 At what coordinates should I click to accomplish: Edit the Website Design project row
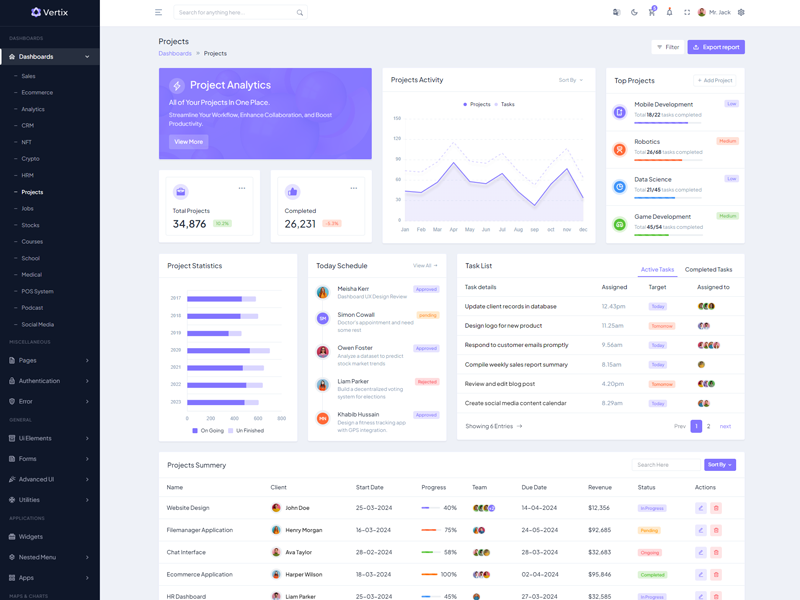[701, 508]
